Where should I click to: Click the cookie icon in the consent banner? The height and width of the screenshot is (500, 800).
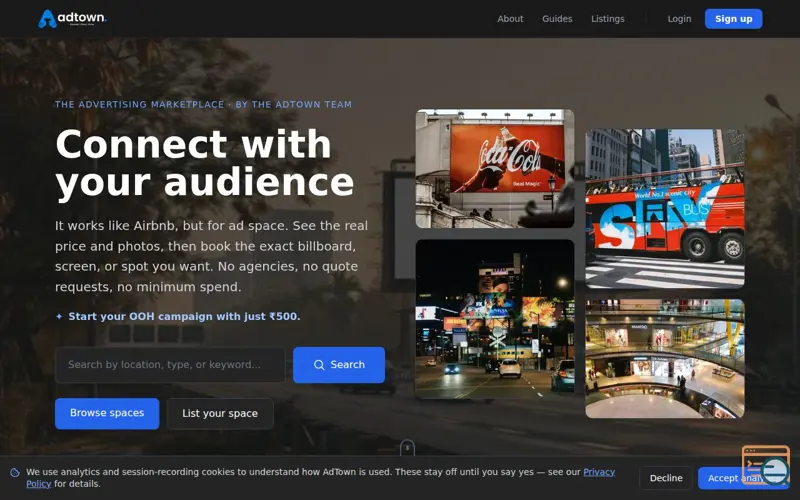coord(15,472)
